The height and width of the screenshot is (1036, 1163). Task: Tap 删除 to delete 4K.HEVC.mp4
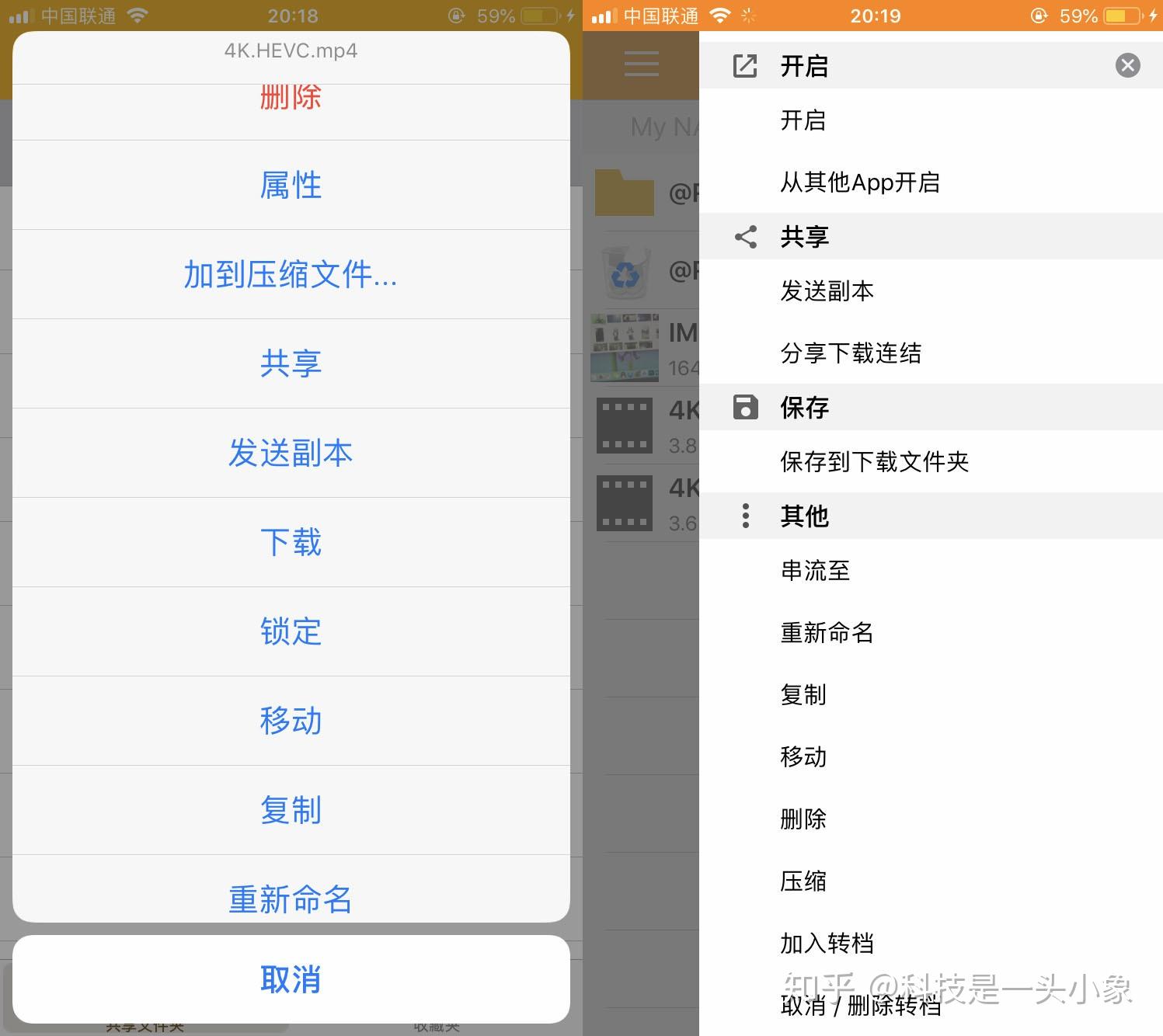pos(290,96)
